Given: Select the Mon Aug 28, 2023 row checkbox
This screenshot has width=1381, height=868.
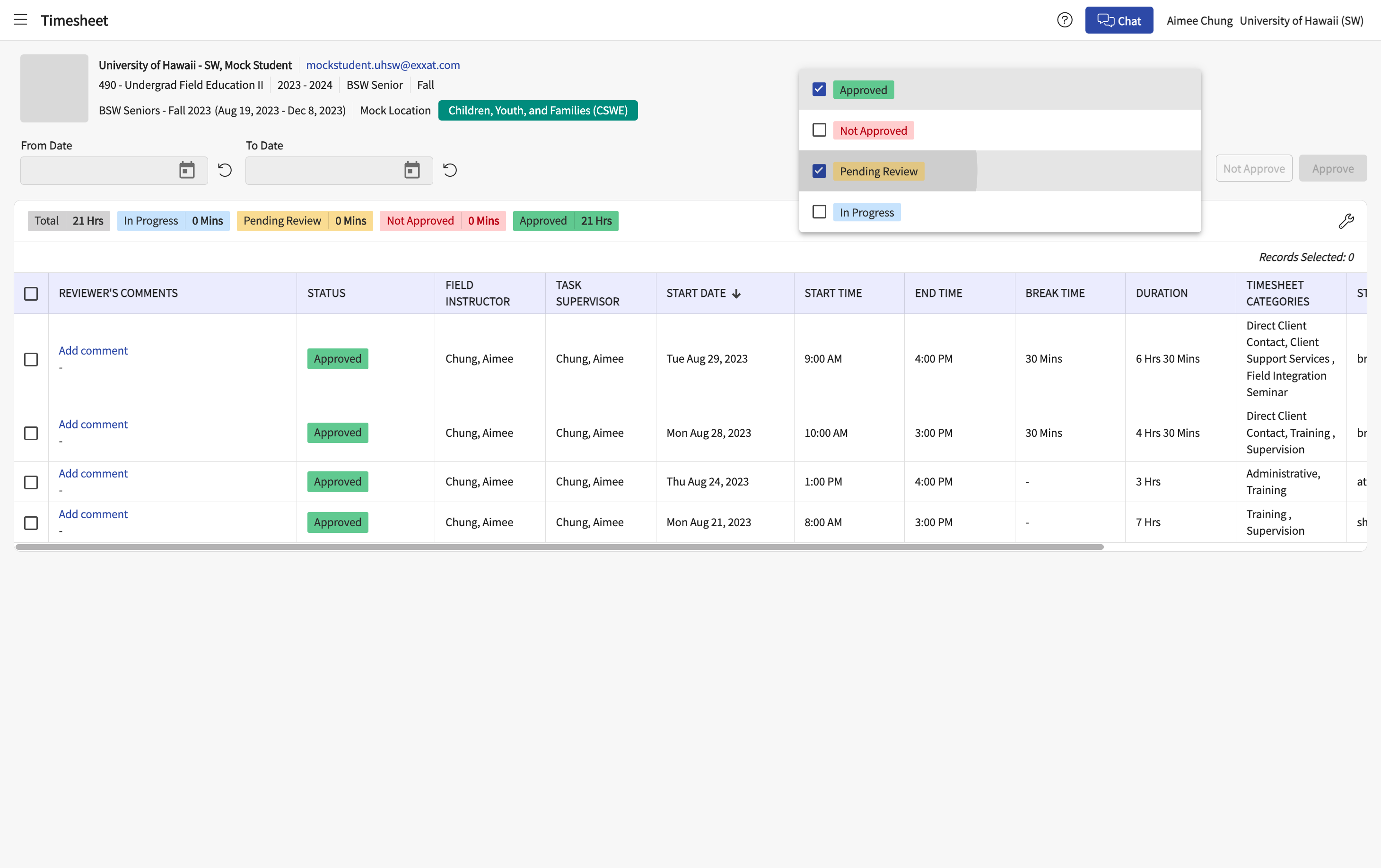Looking at the screenshot, I should 31,434.
